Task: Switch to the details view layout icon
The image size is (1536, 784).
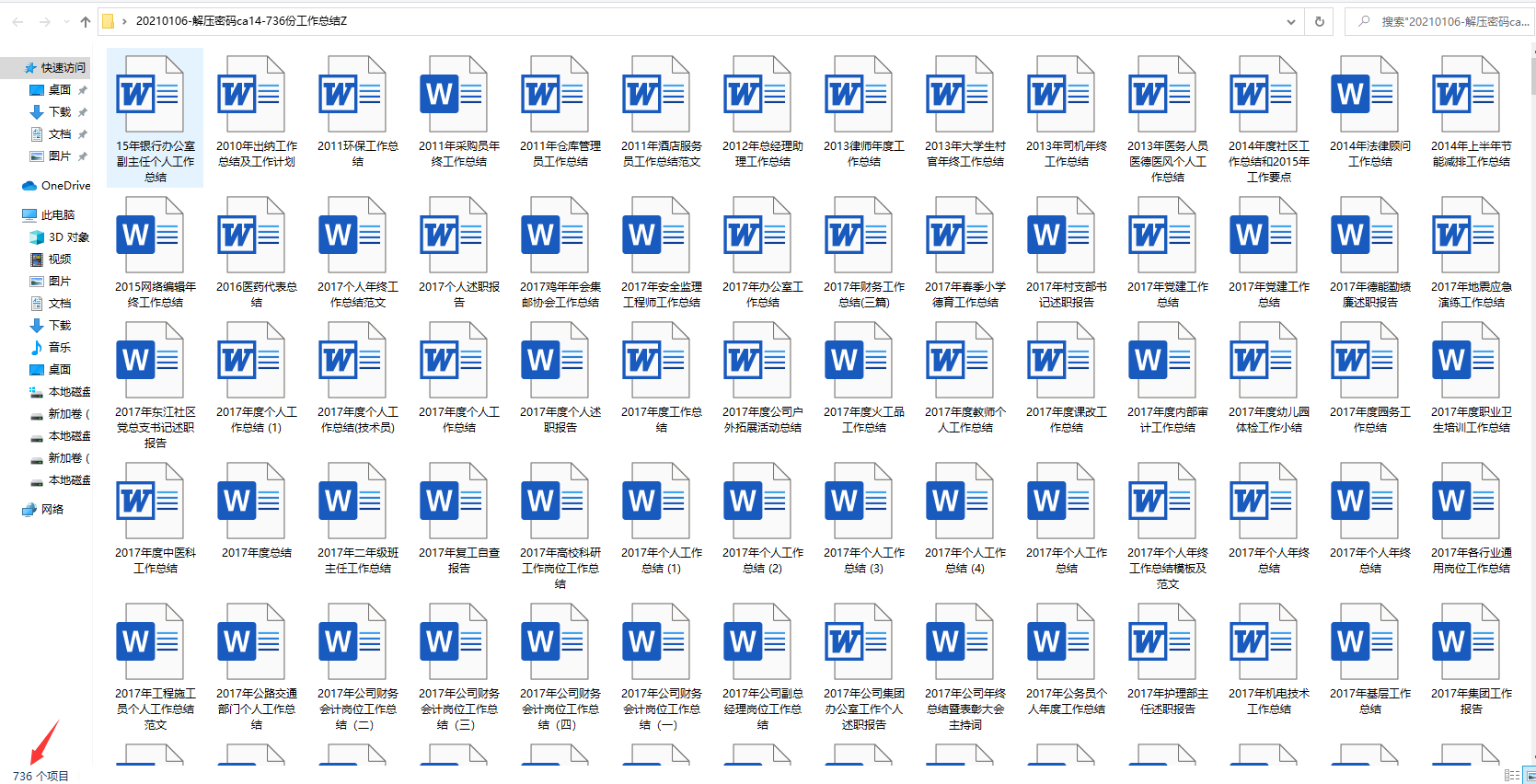Action: click(x=1511, y=776)
